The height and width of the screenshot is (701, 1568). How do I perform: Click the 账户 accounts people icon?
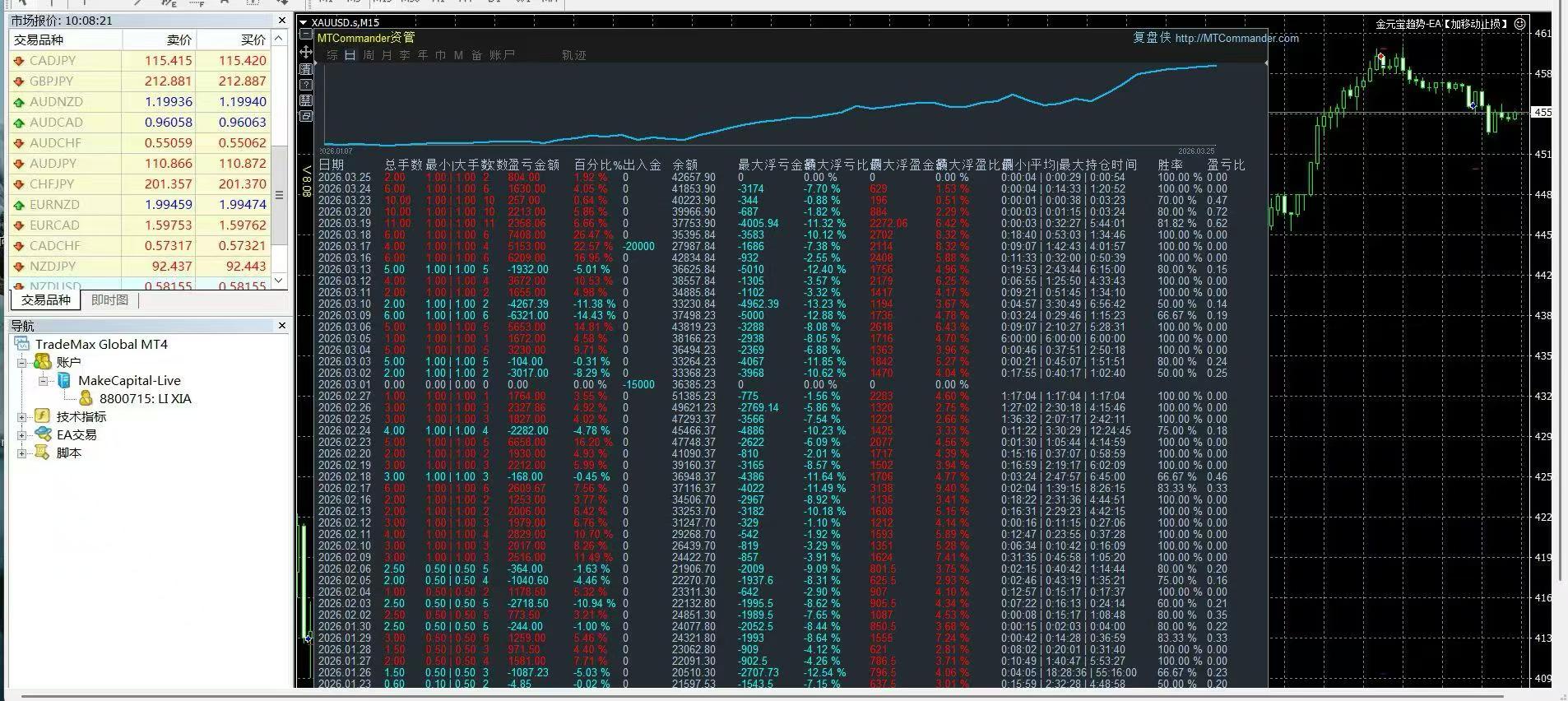43,362
